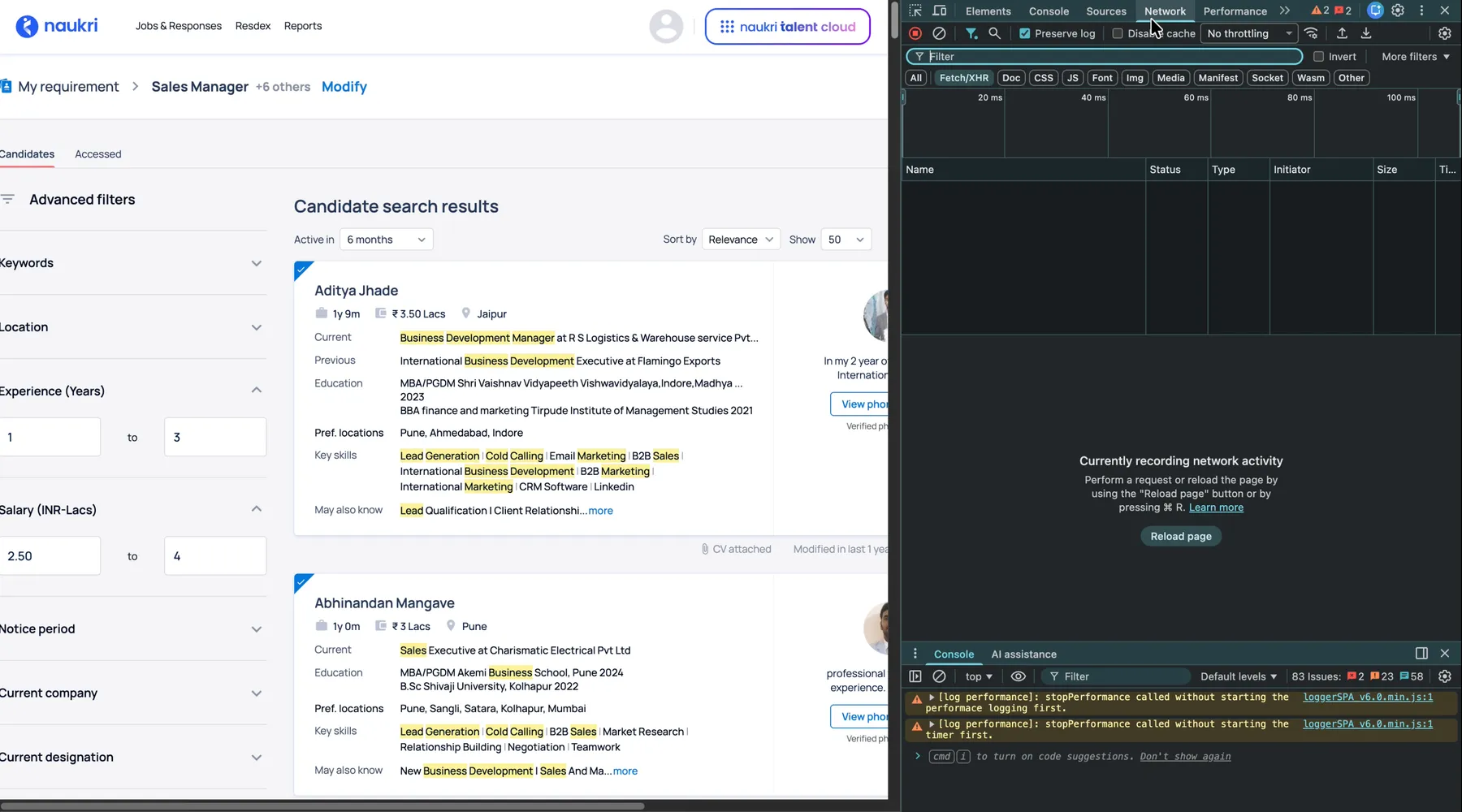Click the minimum salary input field
Viewport: 1462px width, 812px height.
[50, 556]
